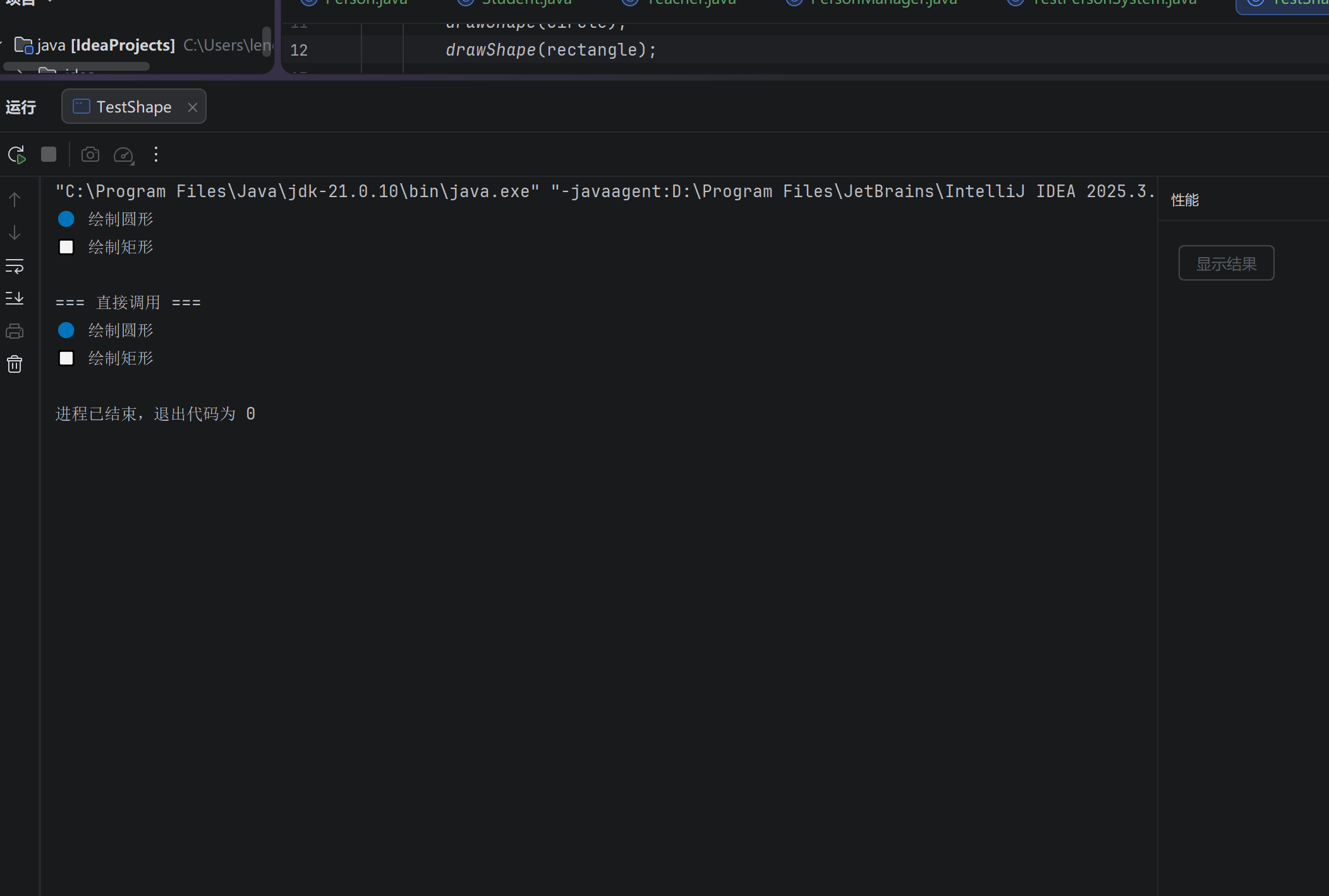
Task: Select the TestShape run tab
Action: (133, 107)
